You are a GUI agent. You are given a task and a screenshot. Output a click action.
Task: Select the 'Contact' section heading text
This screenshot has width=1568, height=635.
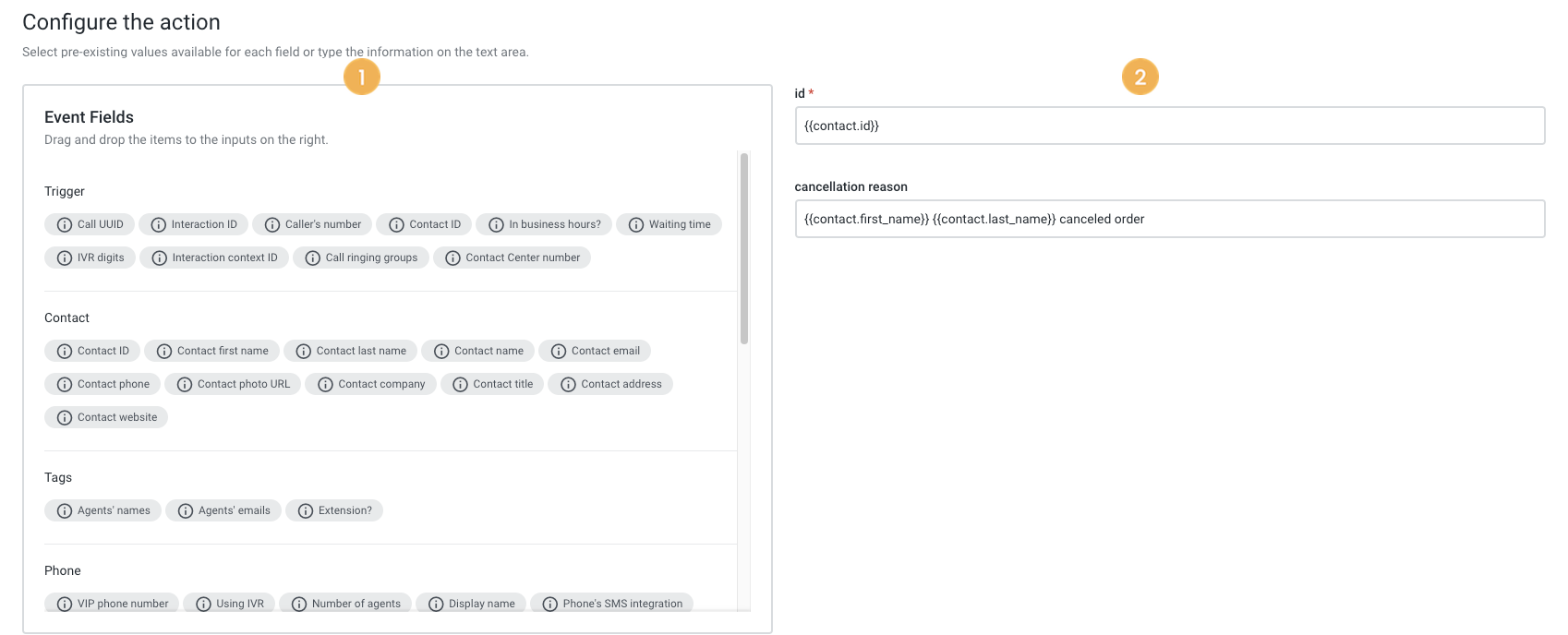pos(66,317)
